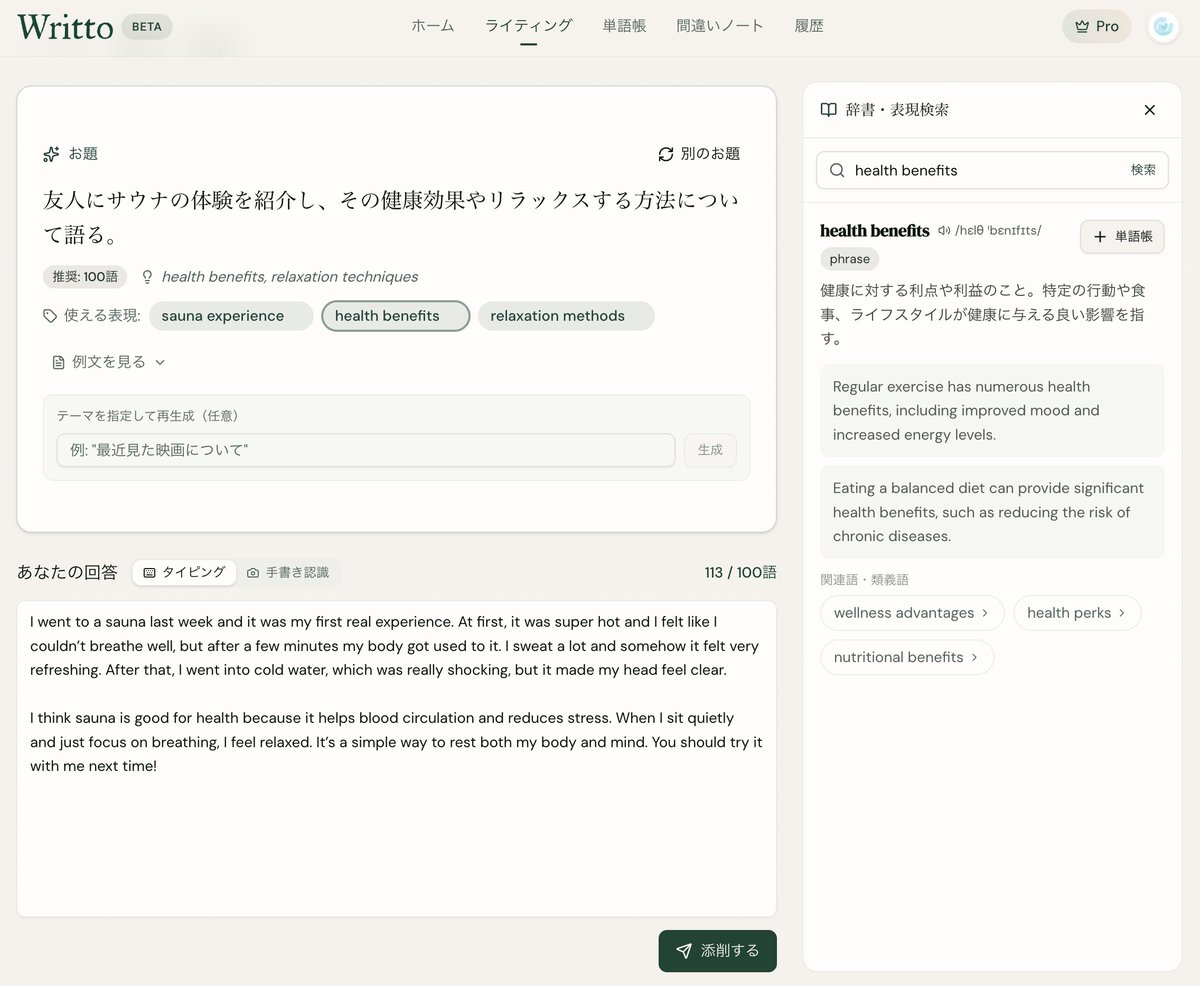1200x986 pixels.
Task: Submit the answer with 添削する
Action: pos(717,951)
